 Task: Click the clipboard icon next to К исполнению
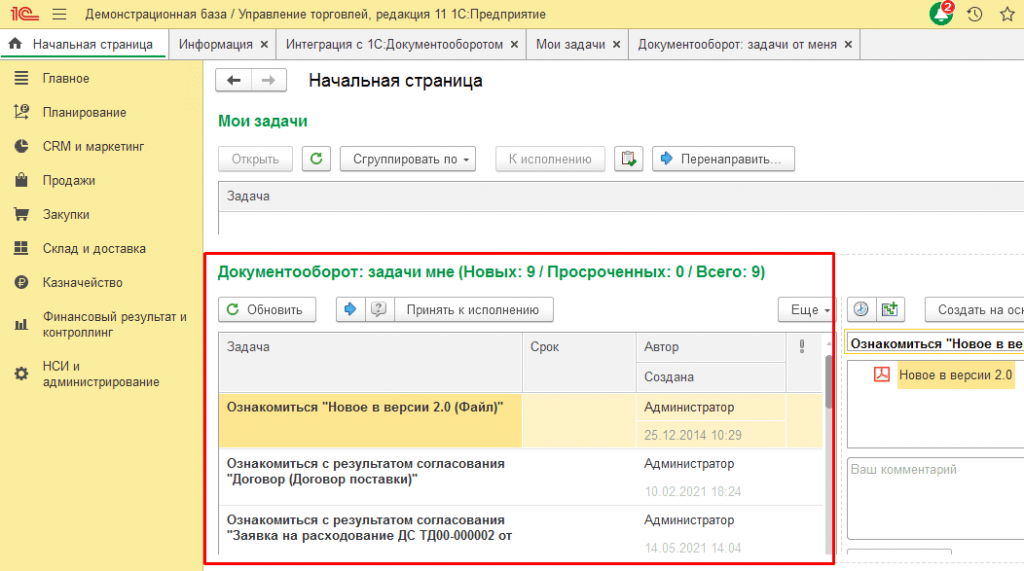click(628, 159)
